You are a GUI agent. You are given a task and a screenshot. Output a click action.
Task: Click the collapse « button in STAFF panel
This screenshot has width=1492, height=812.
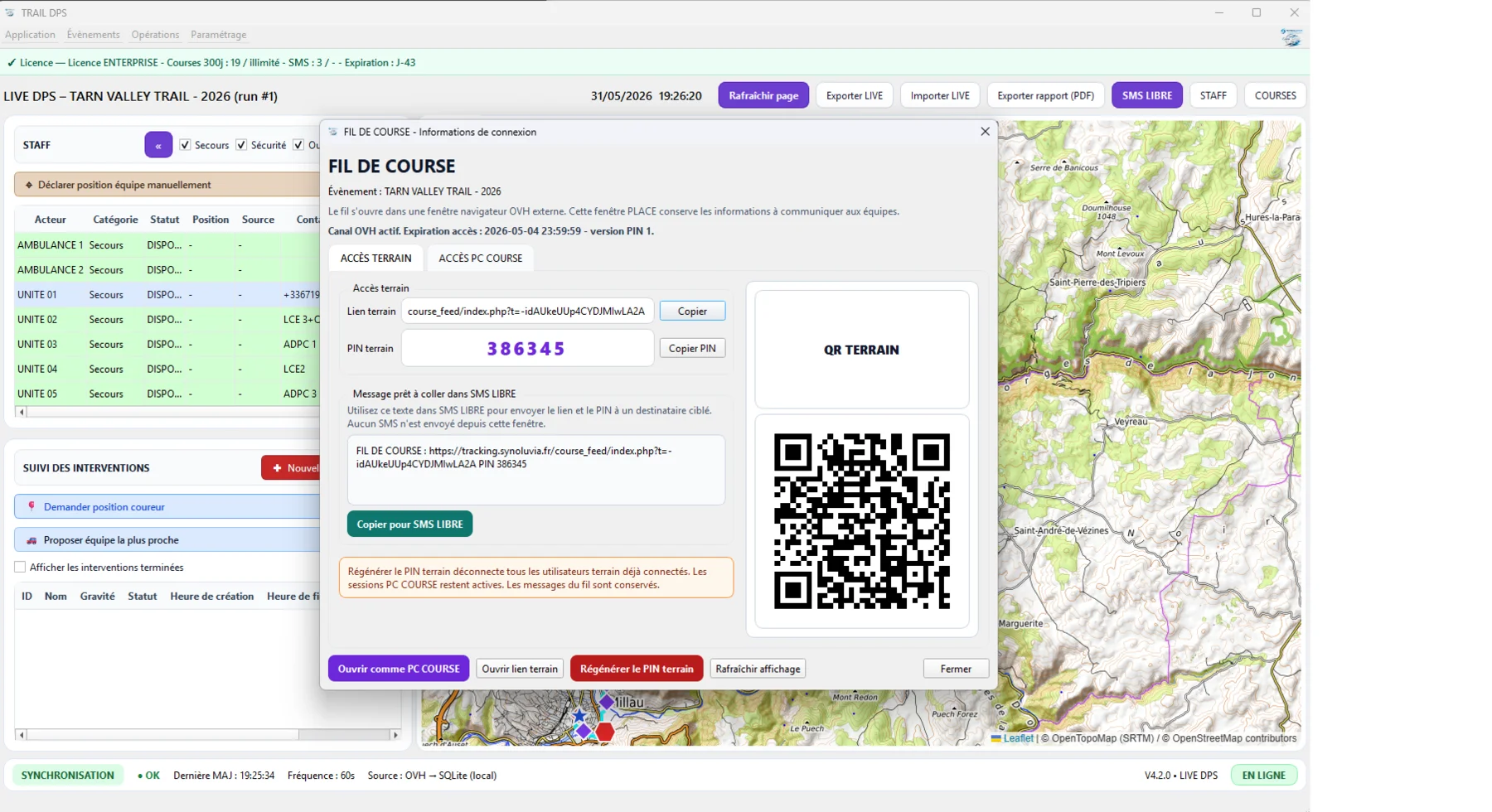coord(158,145)
